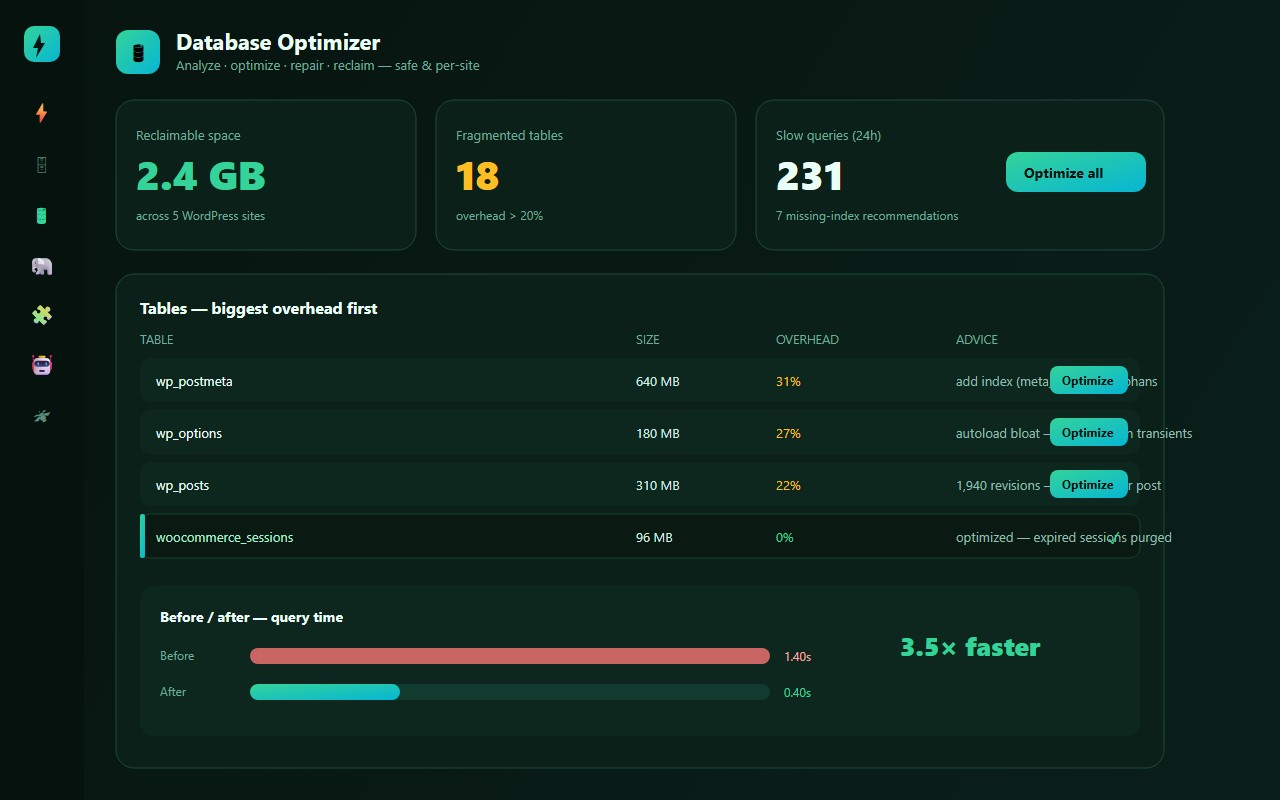Open the robot face sidebar icon
The image size is (1280, 800).
(42, 365)
